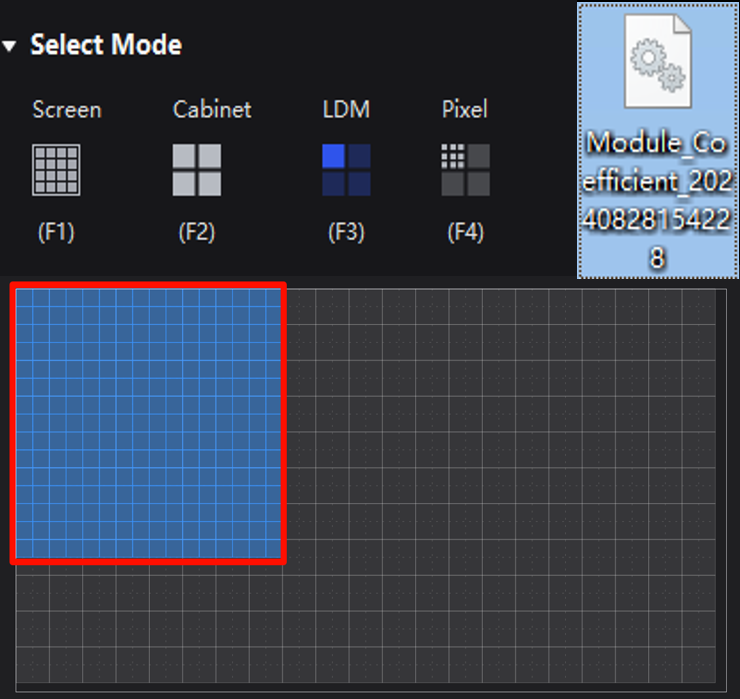
Task: Click the Select Mode heading text
Action: pos(106,45)
